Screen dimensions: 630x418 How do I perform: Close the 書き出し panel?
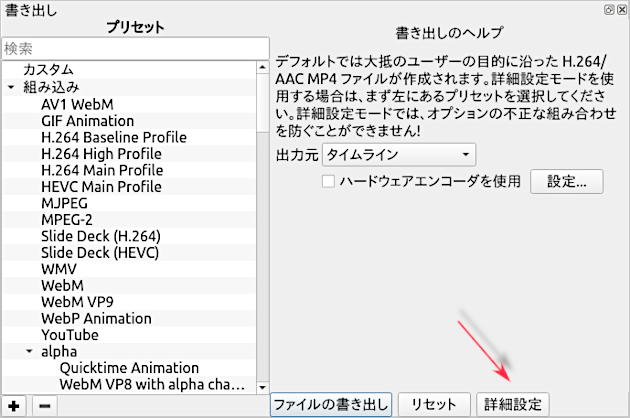(x=622, y=10)
